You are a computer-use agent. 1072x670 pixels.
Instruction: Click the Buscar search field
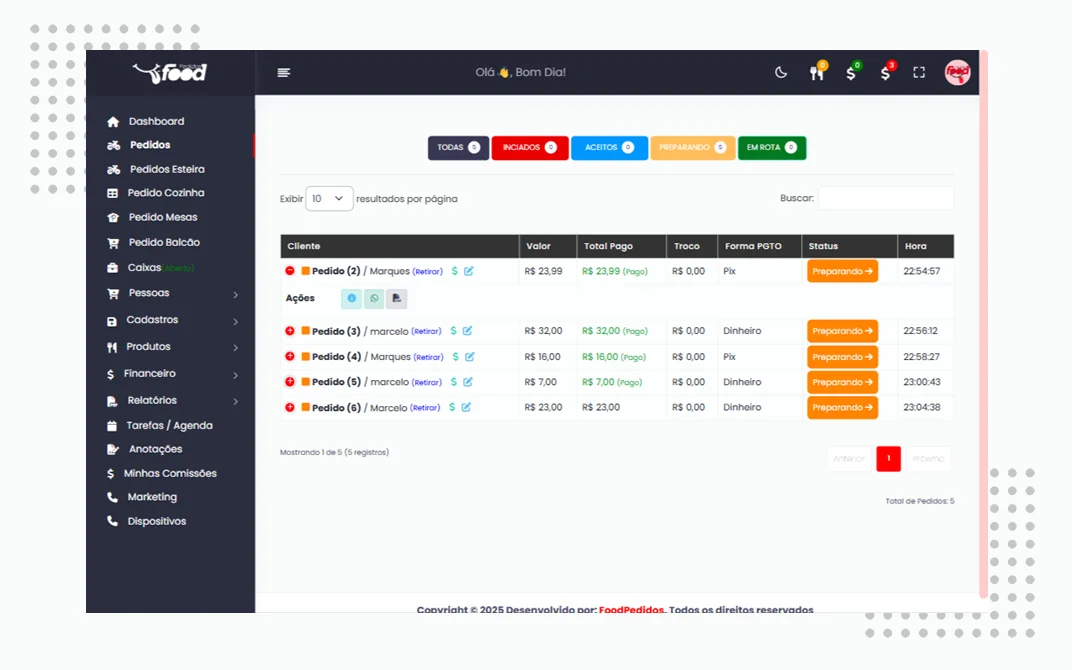pos(886,198)
